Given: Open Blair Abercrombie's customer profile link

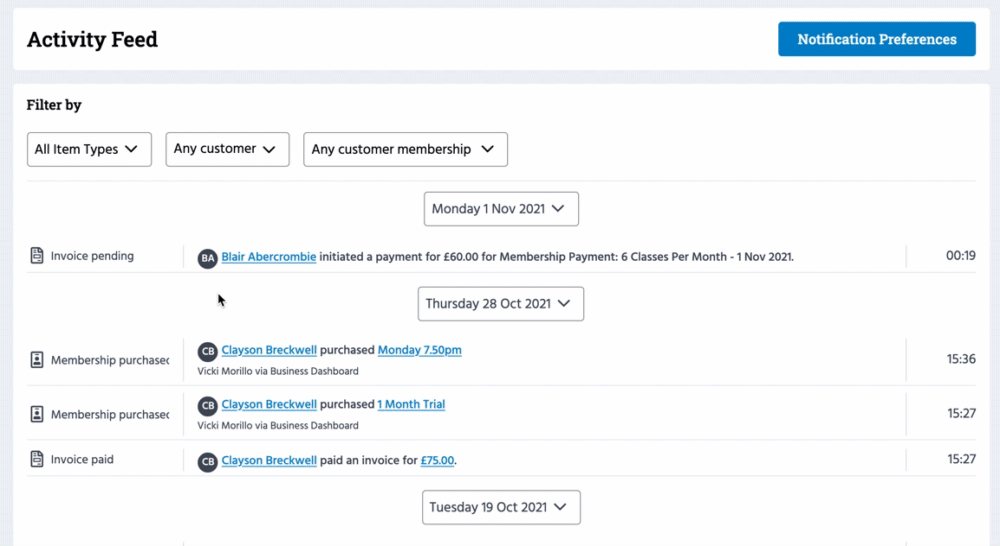Looking at the screenshot, I should click(268, 257).
